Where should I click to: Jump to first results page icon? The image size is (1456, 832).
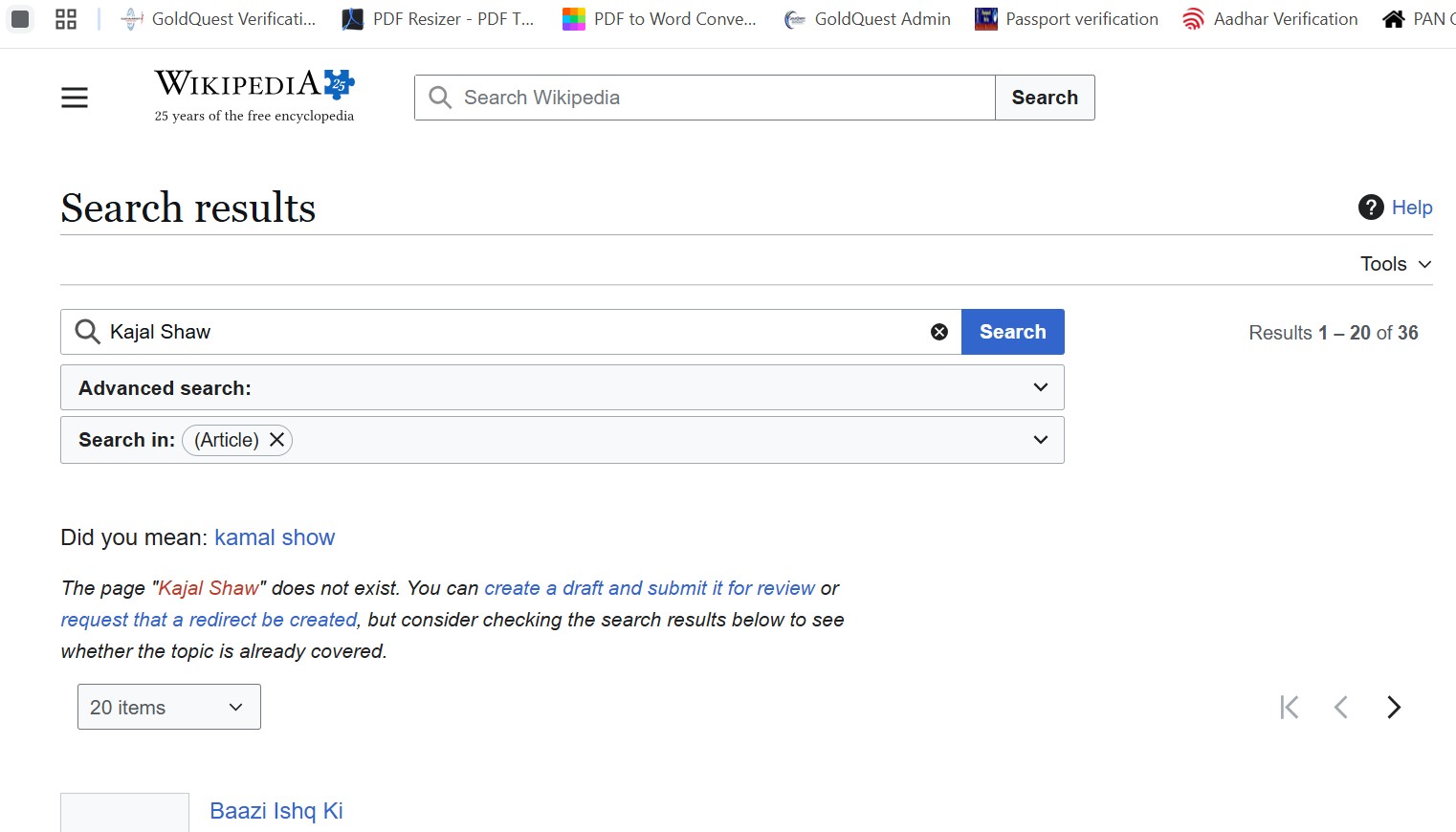1290,708
